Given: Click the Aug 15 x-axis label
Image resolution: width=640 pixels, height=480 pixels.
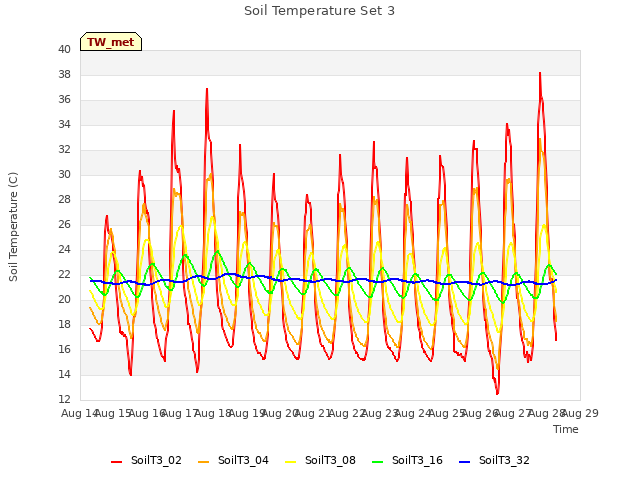Looking at the screenshot, I should pyautogui.click(x=113, y=413).
